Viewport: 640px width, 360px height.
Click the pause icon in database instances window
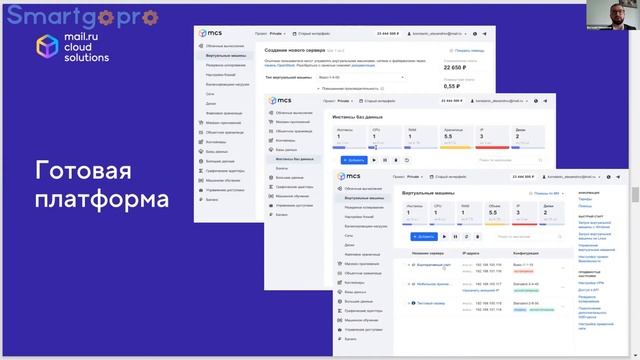(x=385, y=160)
